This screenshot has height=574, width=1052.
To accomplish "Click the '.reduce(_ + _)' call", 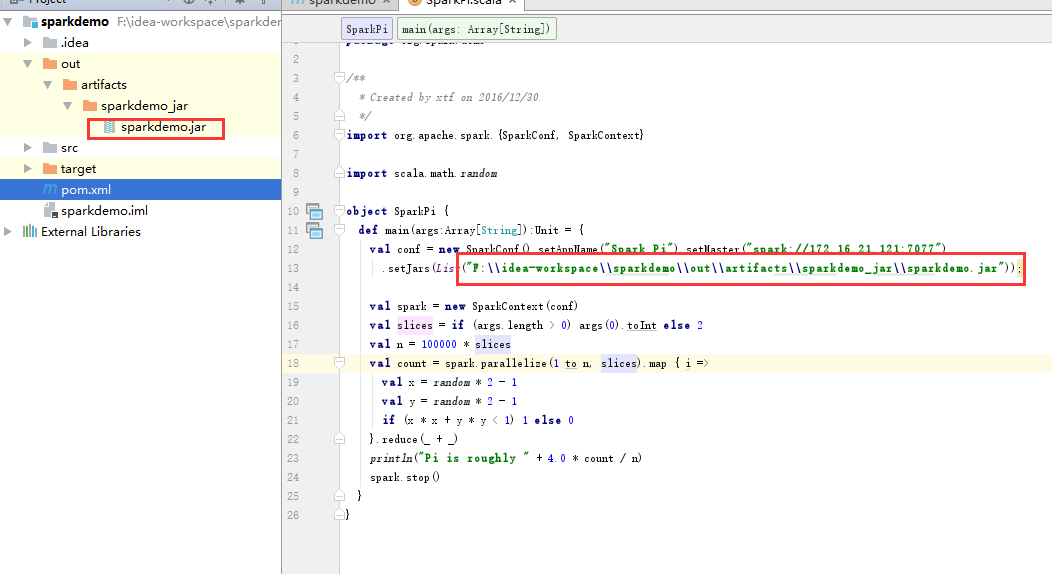I will (x=417, y=439).
